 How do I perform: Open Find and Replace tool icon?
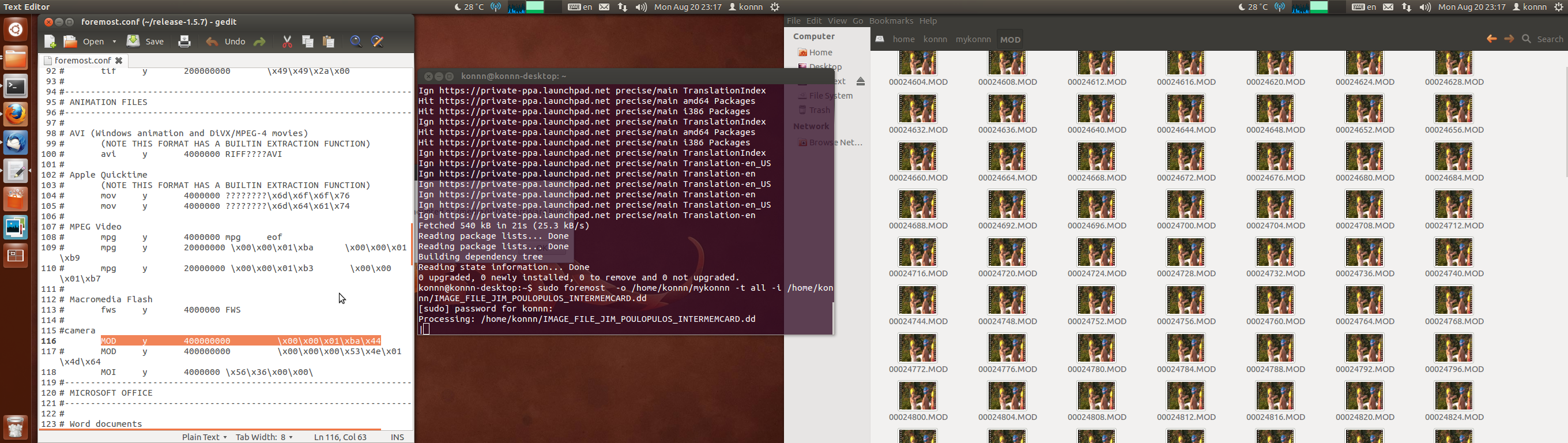point(378,42)
